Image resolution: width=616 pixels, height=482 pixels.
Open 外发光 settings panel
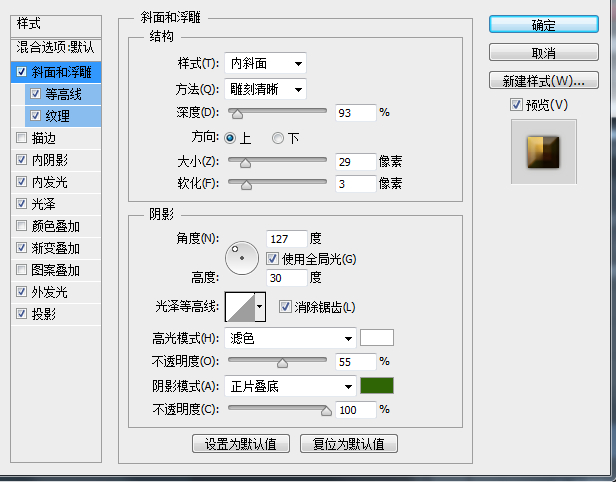coord(50,292)
